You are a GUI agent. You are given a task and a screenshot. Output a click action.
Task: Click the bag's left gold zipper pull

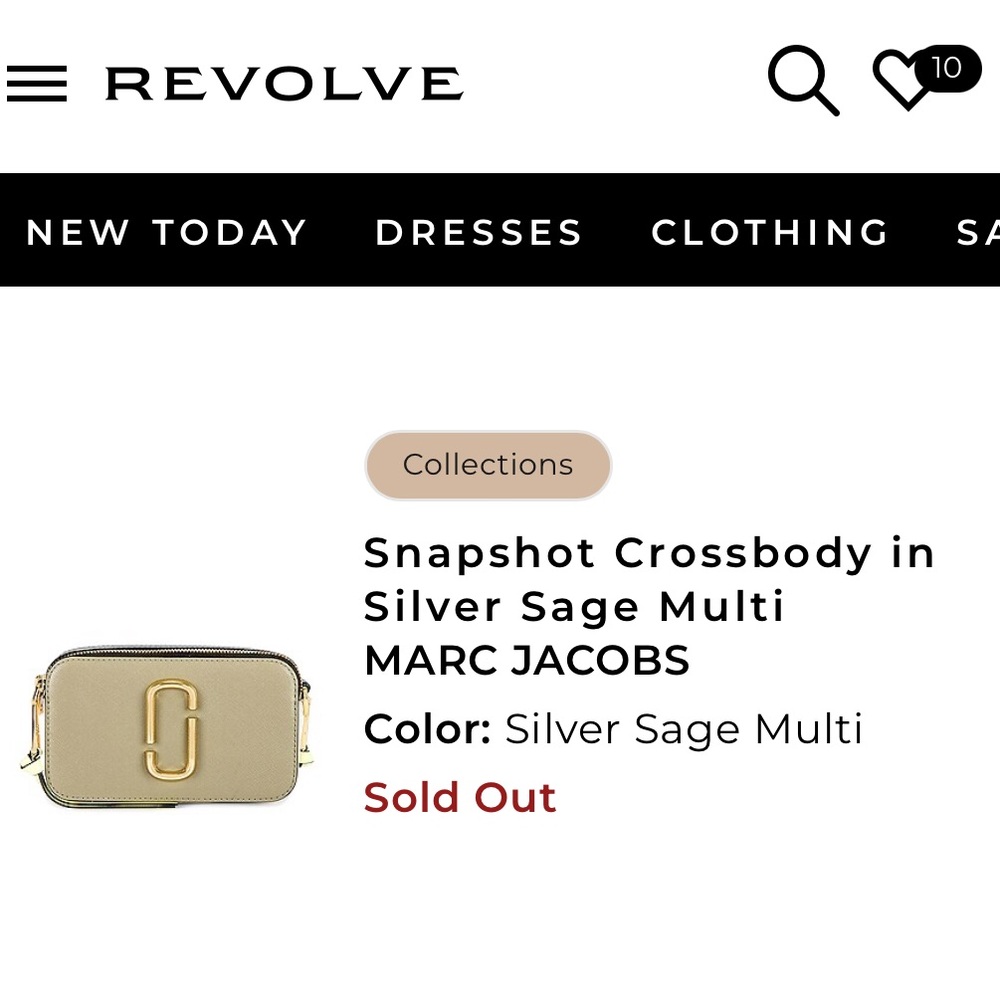coord(33,726)
